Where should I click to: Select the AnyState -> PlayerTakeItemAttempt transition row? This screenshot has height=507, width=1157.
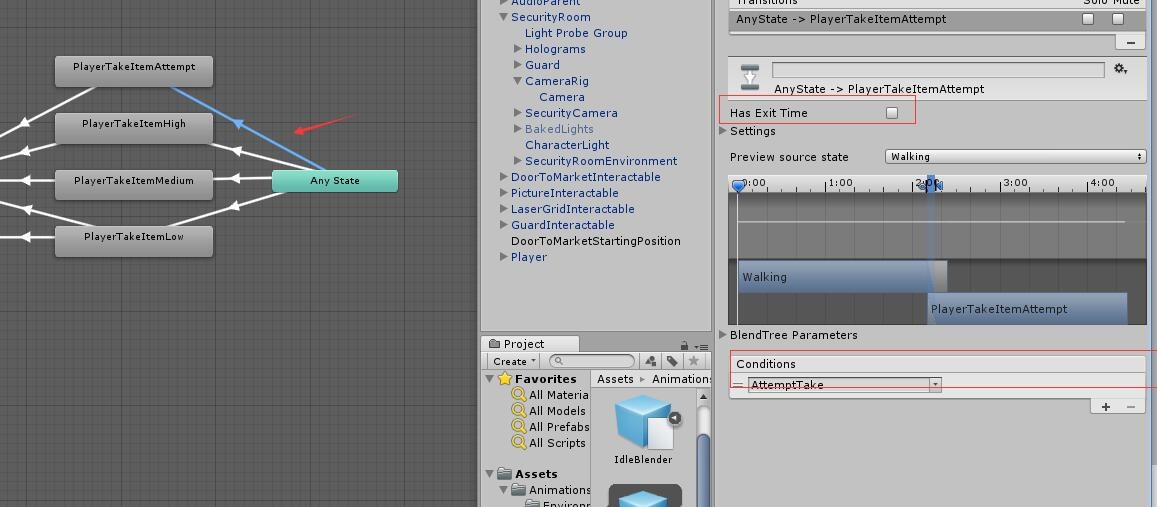938,19
